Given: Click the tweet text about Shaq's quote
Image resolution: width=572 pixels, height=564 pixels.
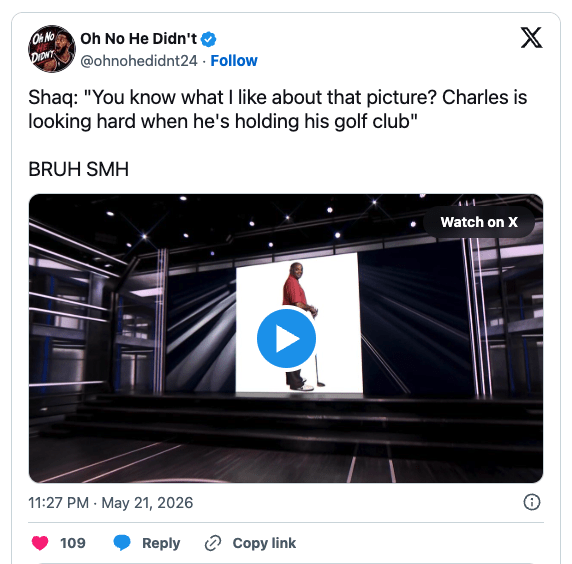Looking at the screenshot, I should (x=278, y=109).
